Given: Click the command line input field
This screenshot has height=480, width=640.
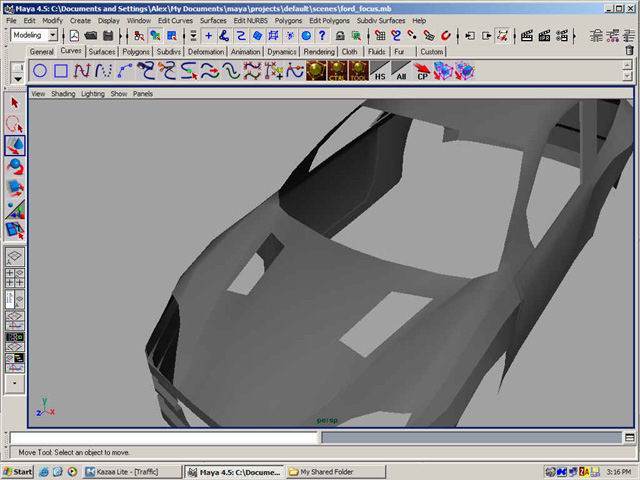Looking at the screenshot, I should point(165,438).
